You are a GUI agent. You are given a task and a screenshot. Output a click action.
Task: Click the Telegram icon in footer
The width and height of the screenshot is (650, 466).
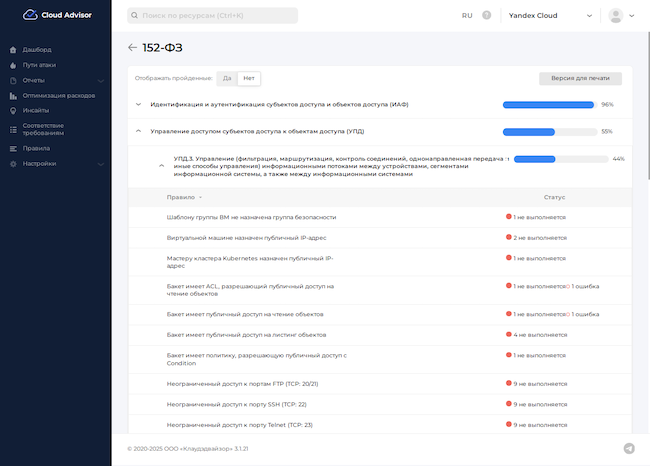coord(629,449)
